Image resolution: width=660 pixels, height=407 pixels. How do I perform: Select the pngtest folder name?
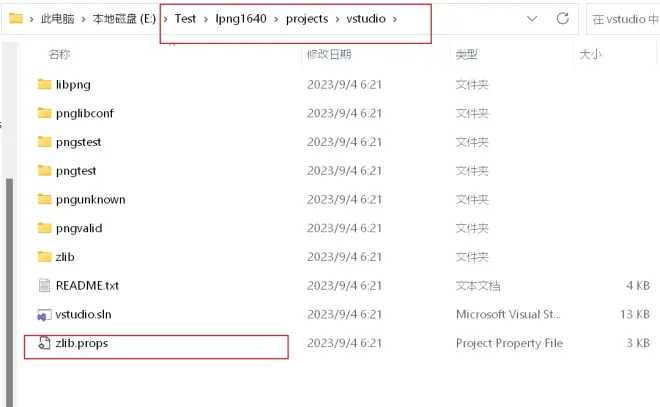(76, 171)
